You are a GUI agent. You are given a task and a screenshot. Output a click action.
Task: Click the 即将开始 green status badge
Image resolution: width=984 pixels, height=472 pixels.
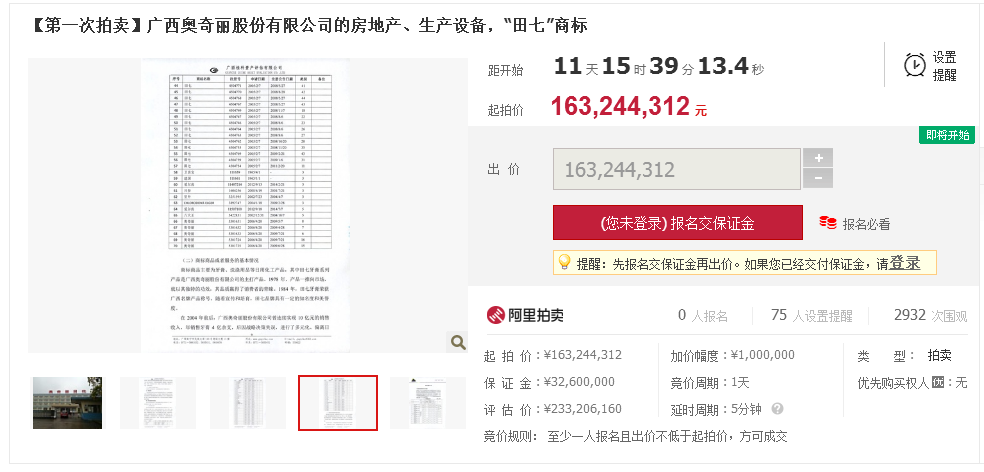(x=947, y=135)
